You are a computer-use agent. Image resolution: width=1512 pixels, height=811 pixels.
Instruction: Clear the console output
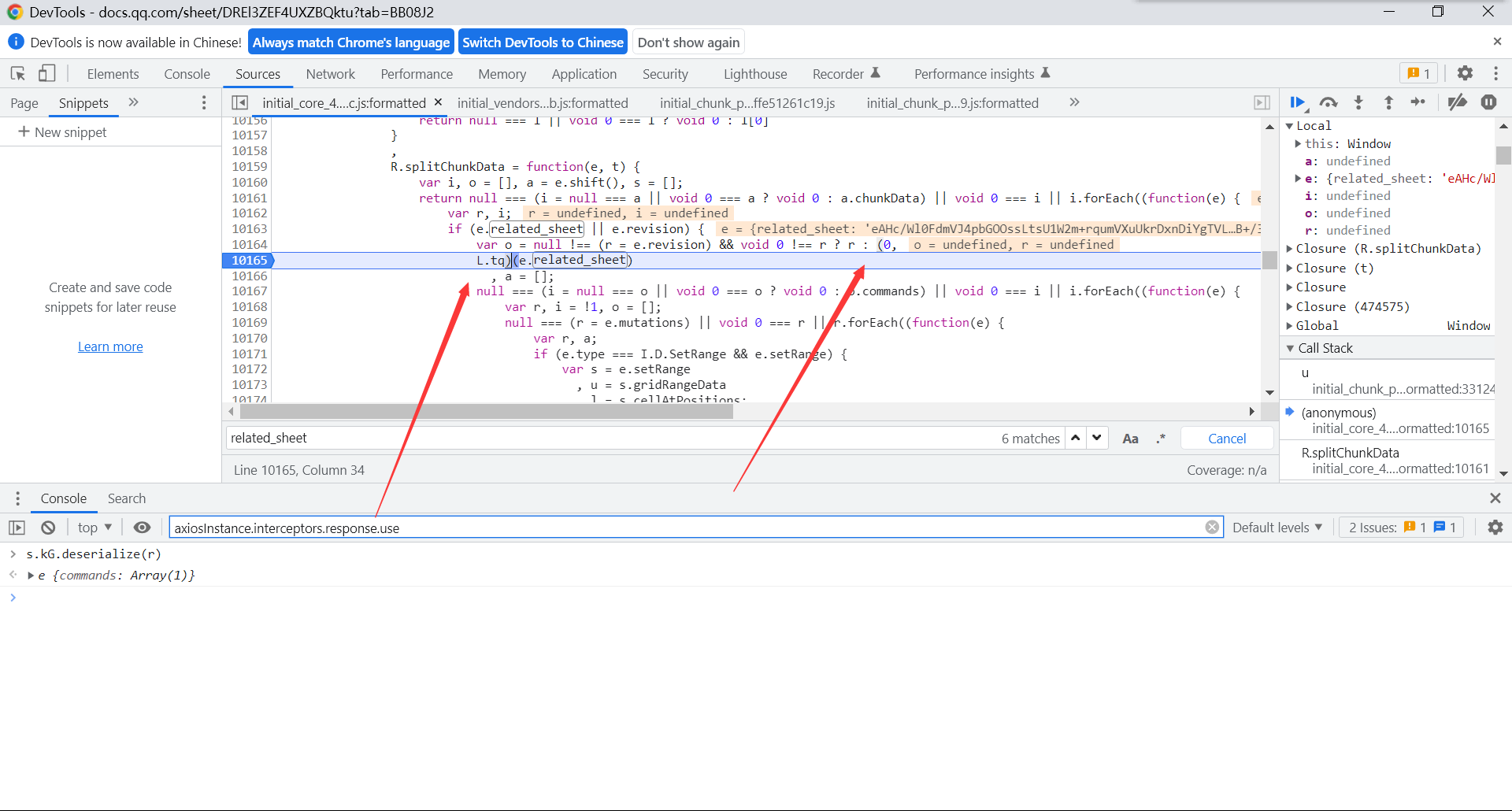[48, 528]
